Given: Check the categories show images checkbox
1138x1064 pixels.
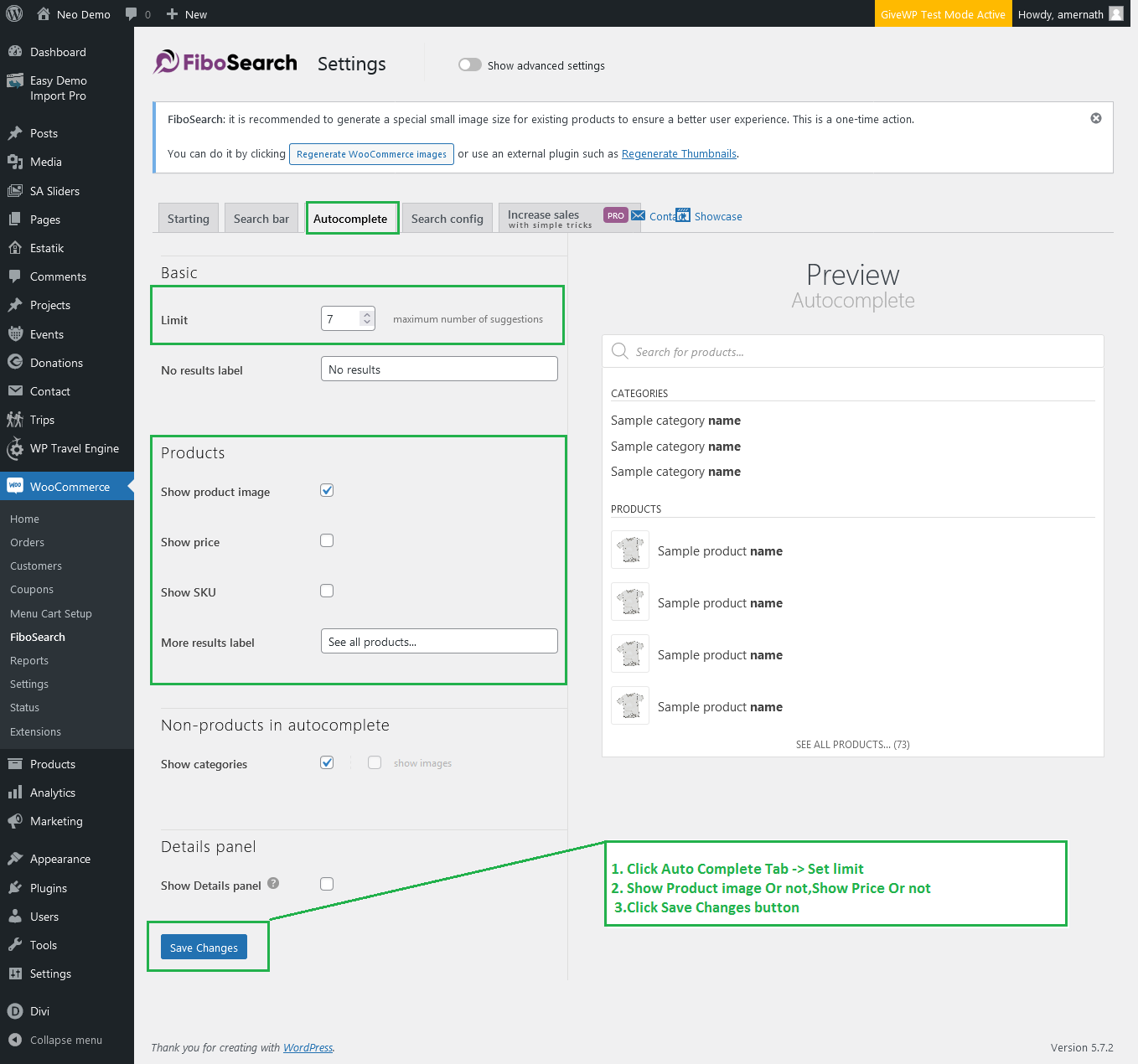Looking at the screenshot, I should [x=375, y=762].
